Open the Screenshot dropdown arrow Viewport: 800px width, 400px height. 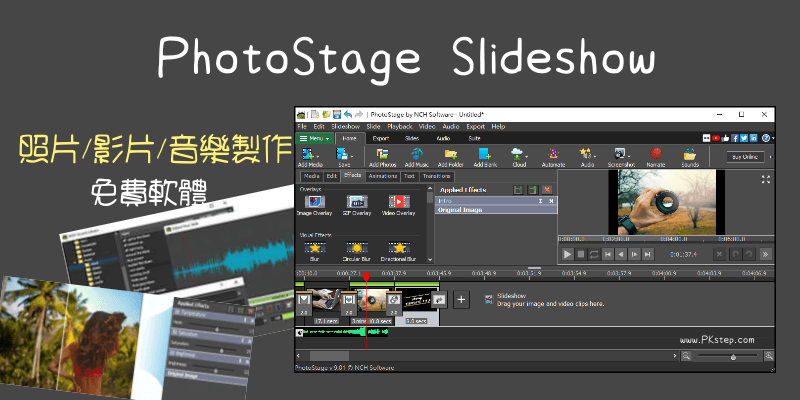pyautogui.click(x=629, y=156)
